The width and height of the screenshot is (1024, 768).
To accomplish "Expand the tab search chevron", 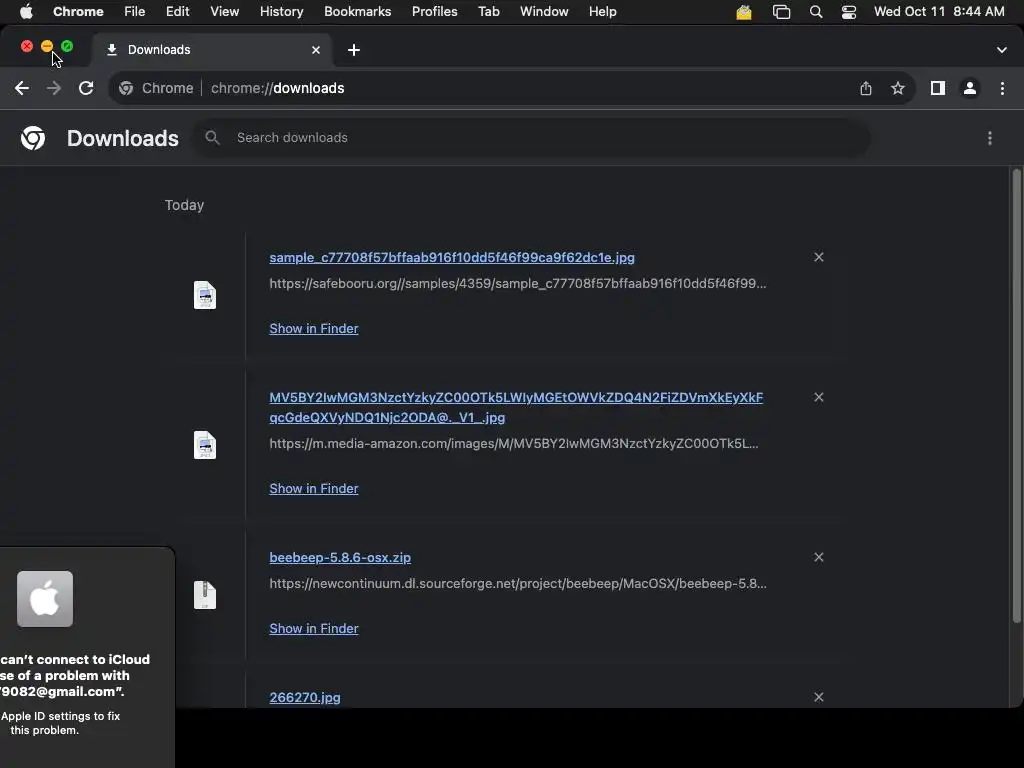I will pyautogui.click(x=1002, y=50).
